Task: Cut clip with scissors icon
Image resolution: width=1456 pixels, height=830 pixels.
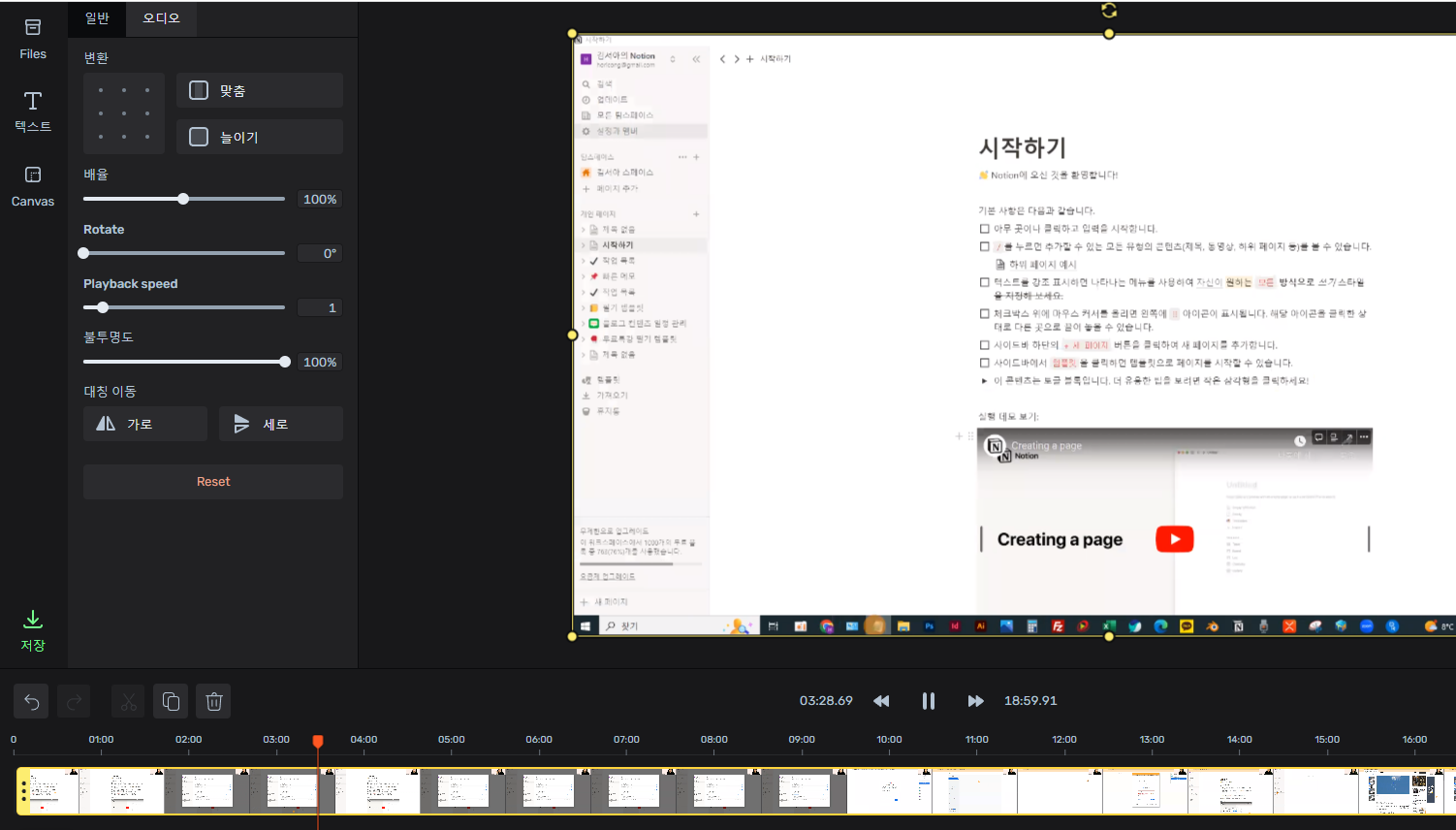Action: [128, 701]
